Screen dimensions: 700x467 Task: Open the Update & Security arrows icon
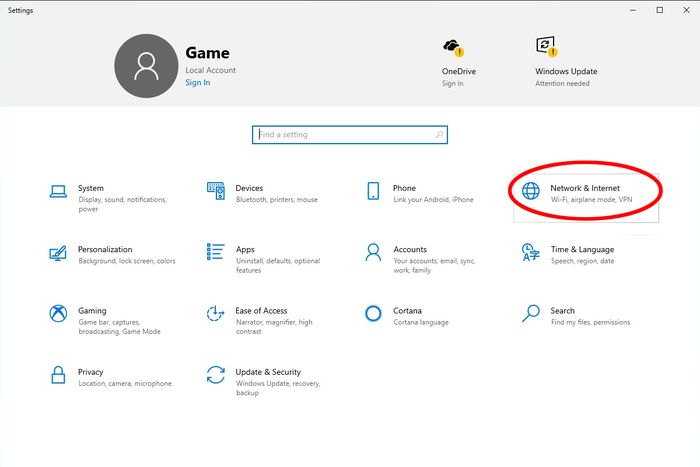[216, 375]
